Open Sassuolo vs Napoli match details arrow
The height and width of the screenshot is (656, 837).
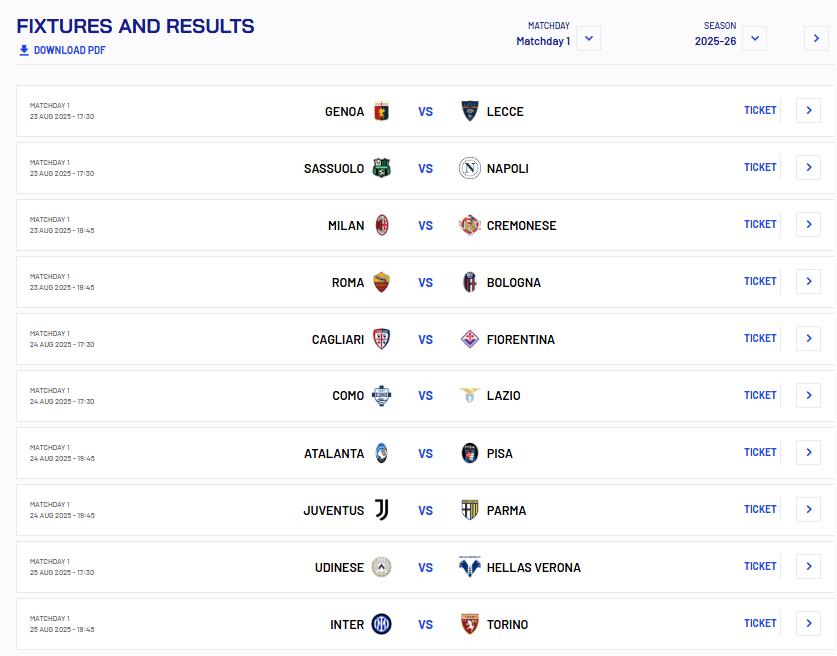point(808,168)
